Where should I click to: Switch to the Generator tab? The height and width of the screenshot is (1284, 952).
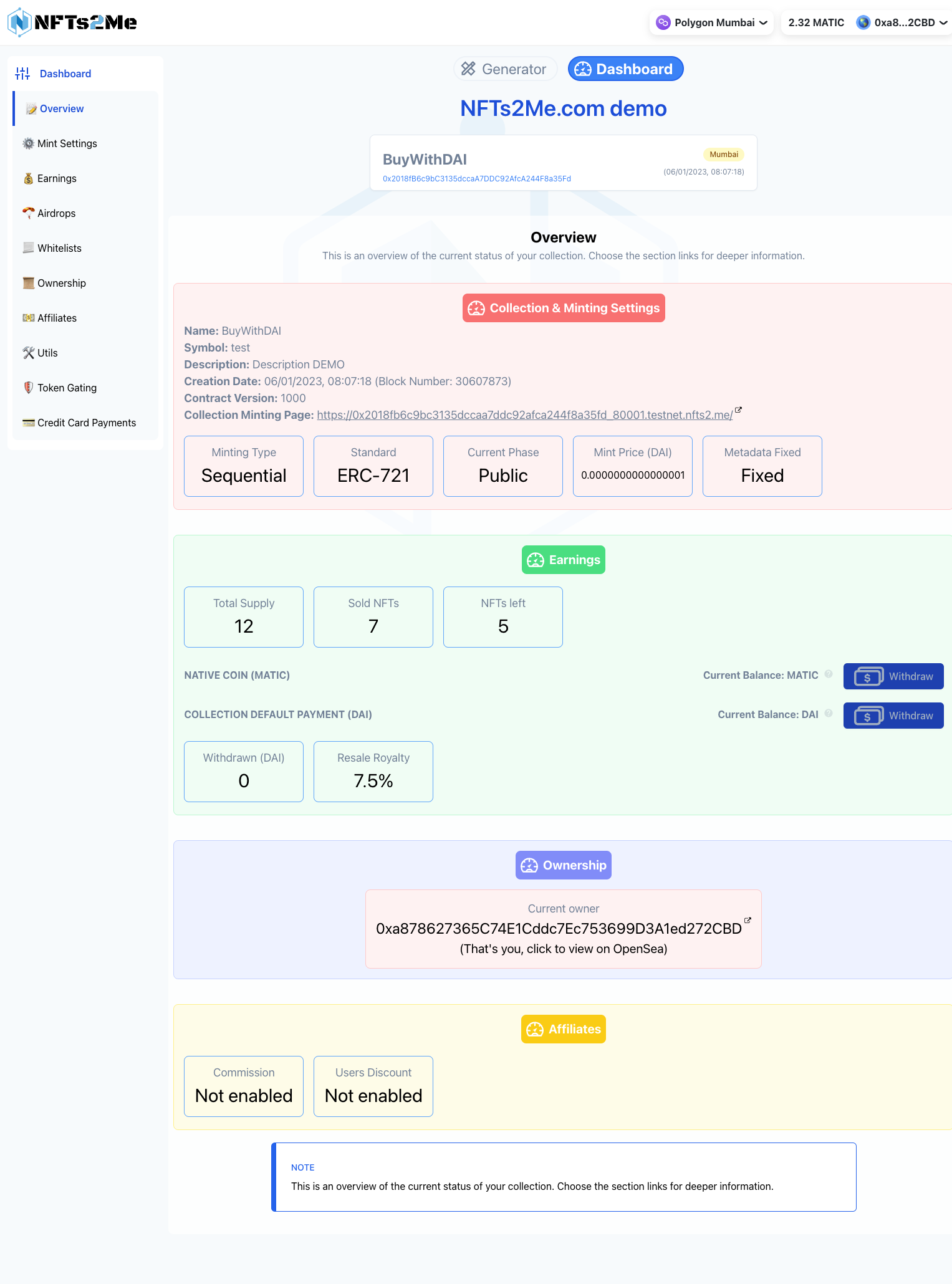tap(504, 69)
